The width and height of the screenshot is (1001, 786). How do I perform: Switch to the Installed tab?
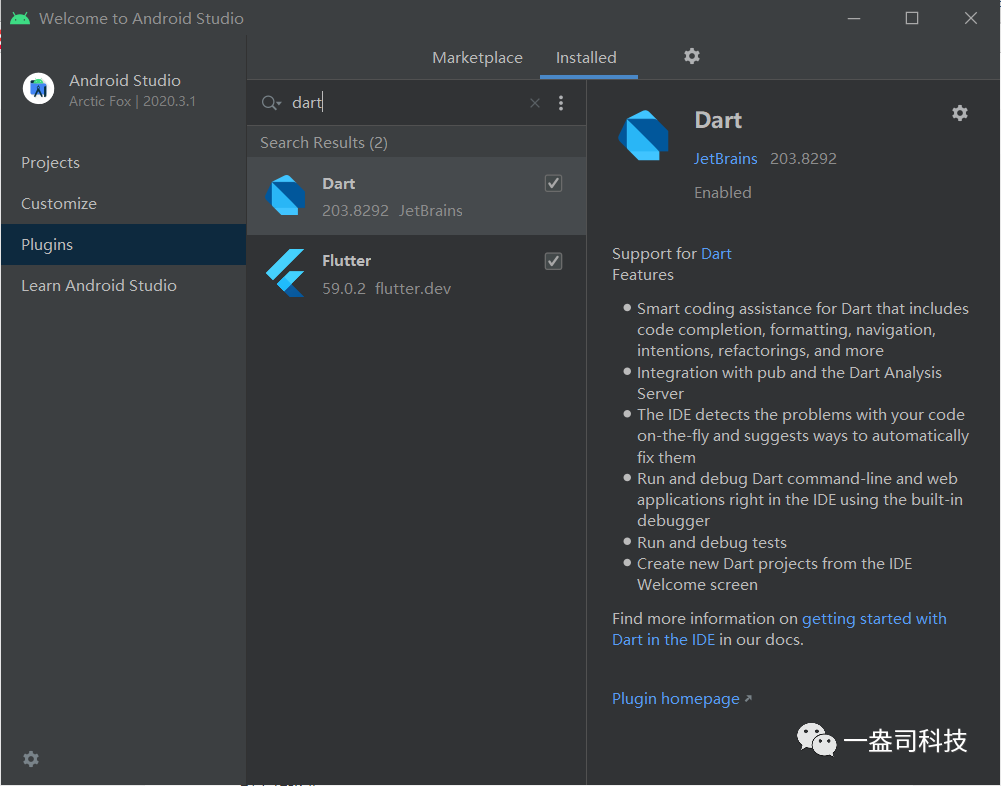[x=586, y=57]
